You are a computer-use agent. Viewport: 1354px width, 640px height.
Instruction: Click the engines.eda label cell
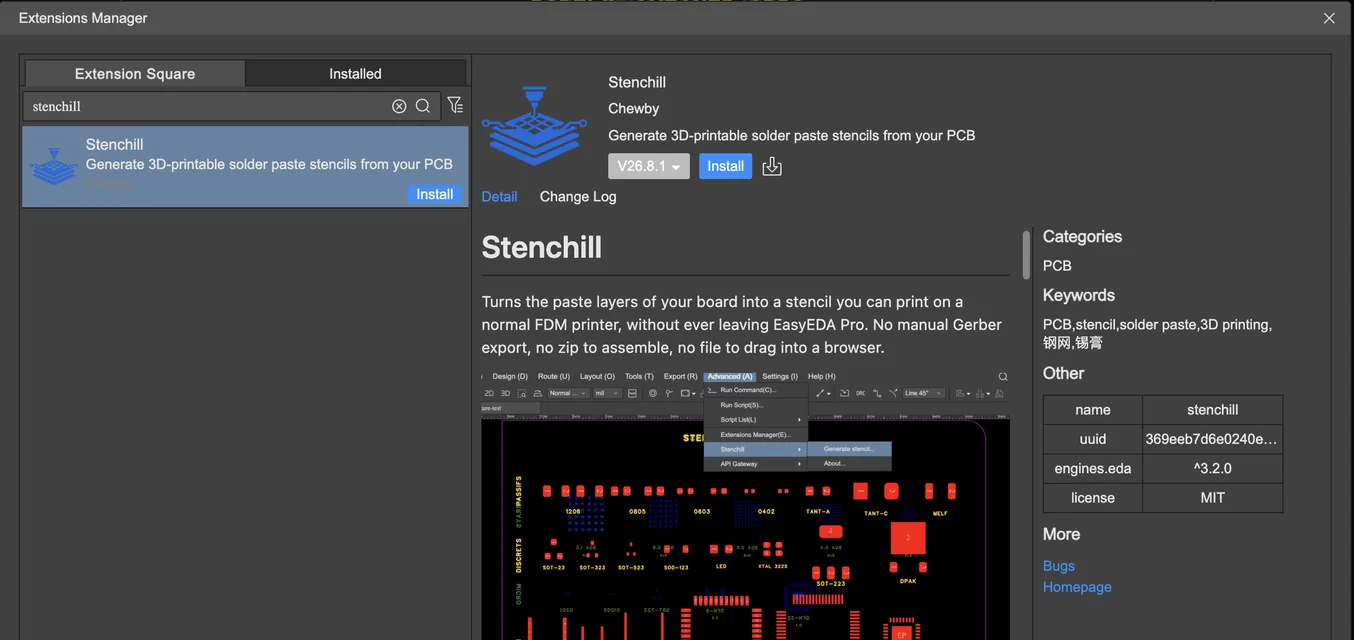[1093, 468]
